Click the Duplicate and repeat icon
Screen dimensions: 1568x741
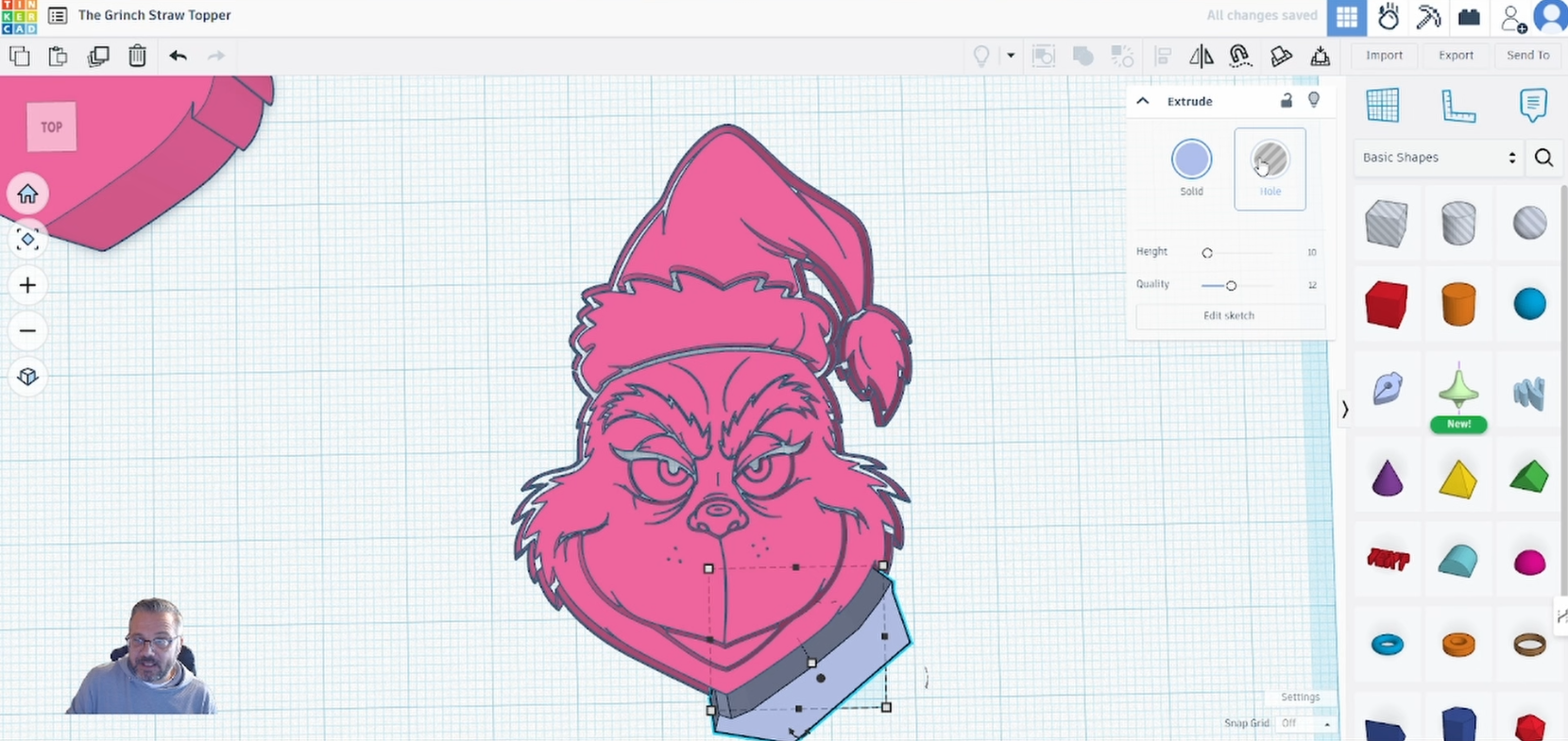click(x=98, y=56)
